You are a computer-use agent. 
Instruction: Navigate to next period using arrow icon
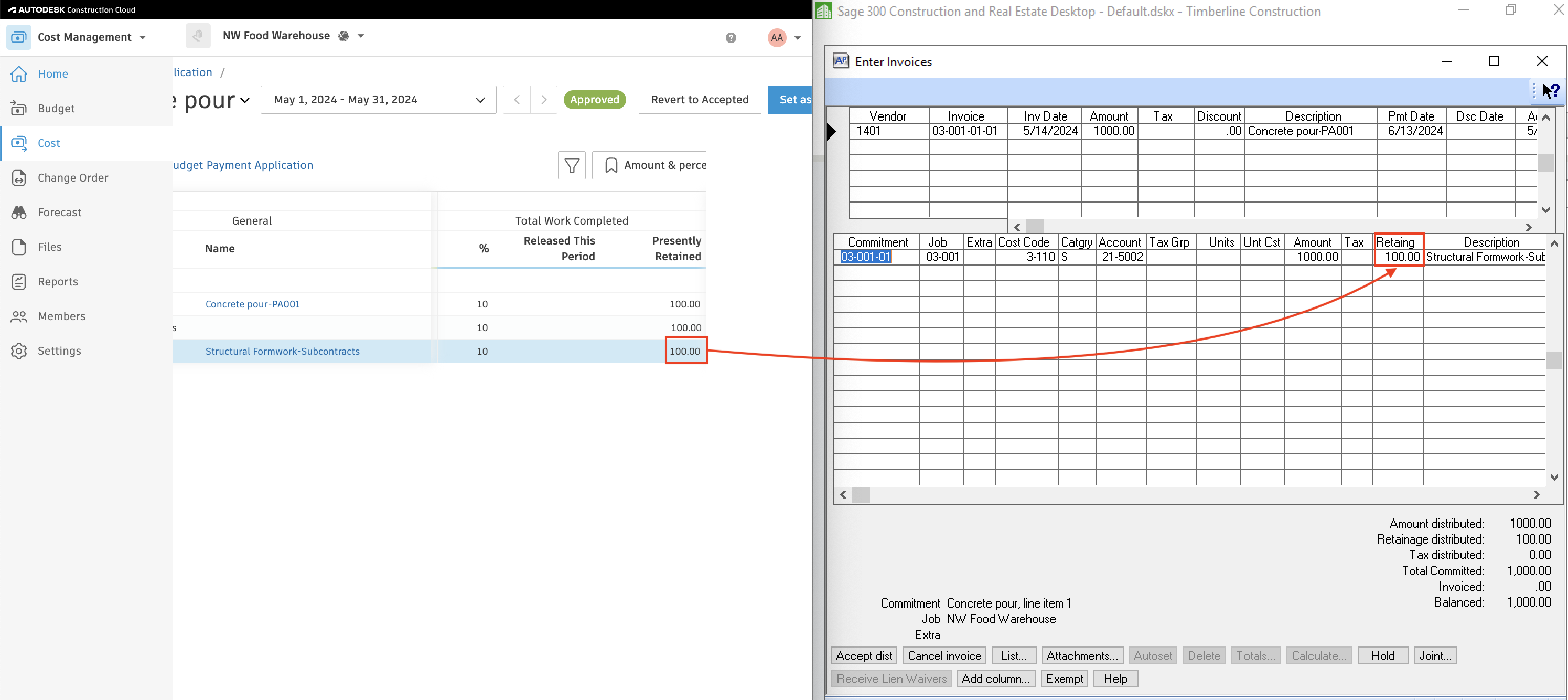pos(543,99)
